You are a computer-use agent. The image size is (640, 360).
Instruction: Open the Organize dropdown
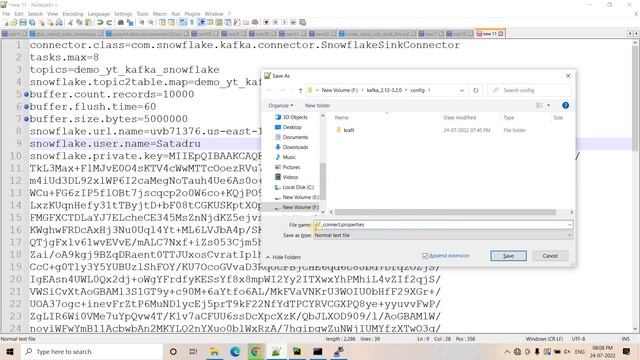(280, 105)
